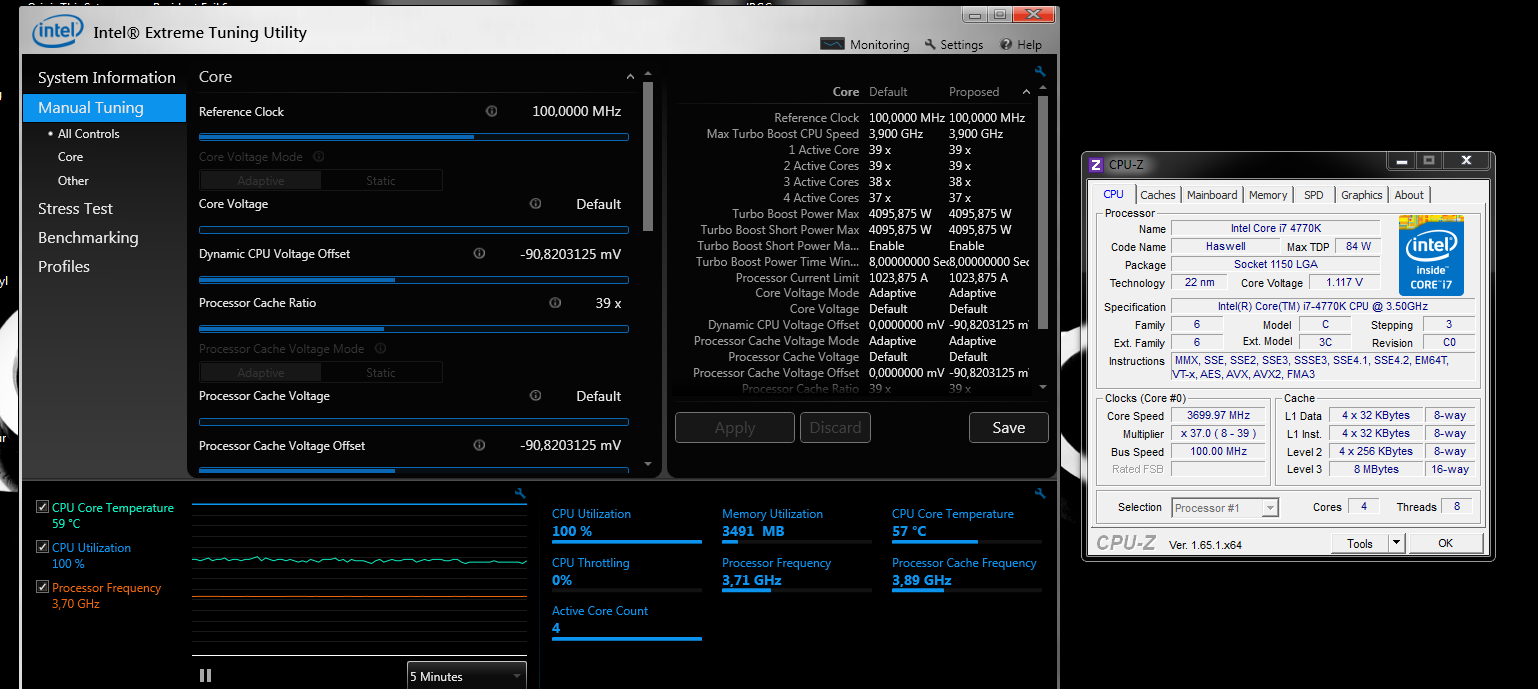The image size is (1538, 689).
Task: Open System Information in the sidebar
Action: [105, 78]
